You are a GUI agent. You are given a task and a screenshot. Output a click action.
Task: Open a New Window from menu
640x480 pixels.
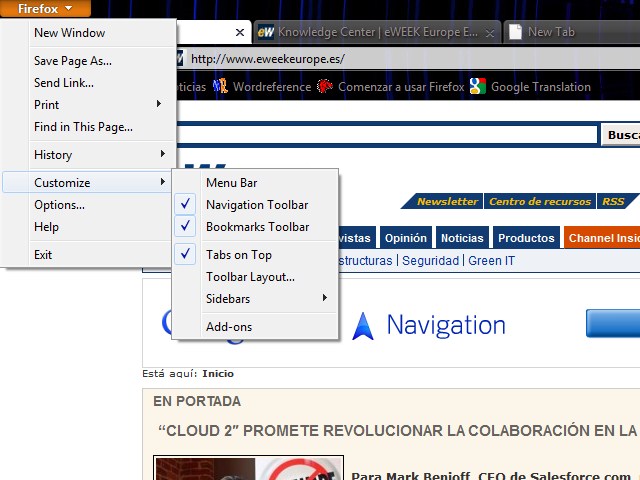coord(69,33)
